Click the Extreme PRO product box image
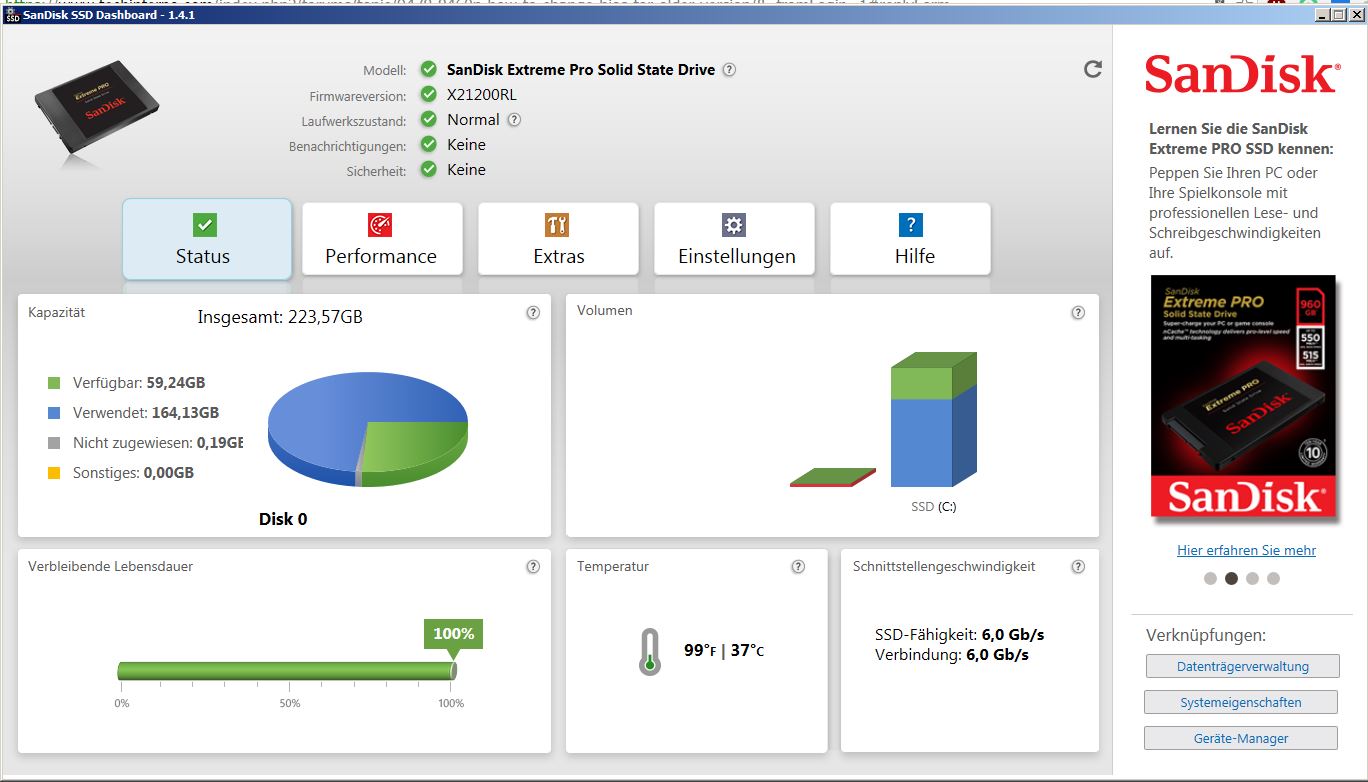 1244,397
